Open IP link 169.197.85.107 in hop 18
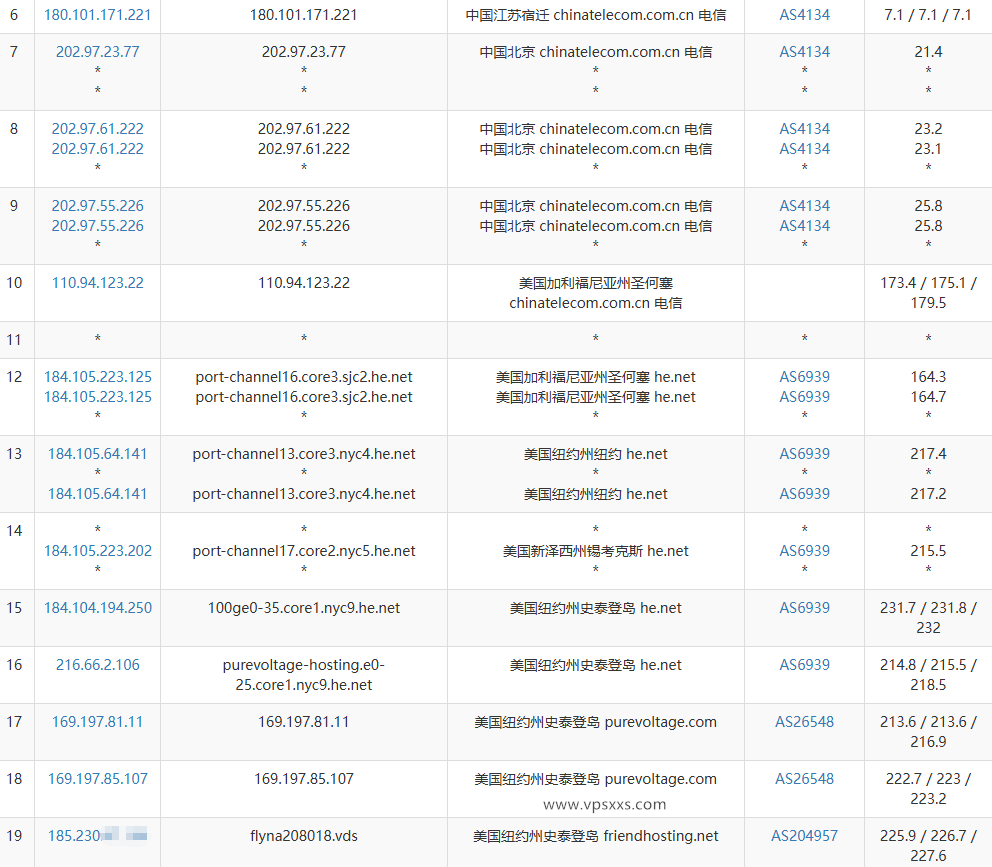This screenshot has height=867, width=992. pos(97,779)
